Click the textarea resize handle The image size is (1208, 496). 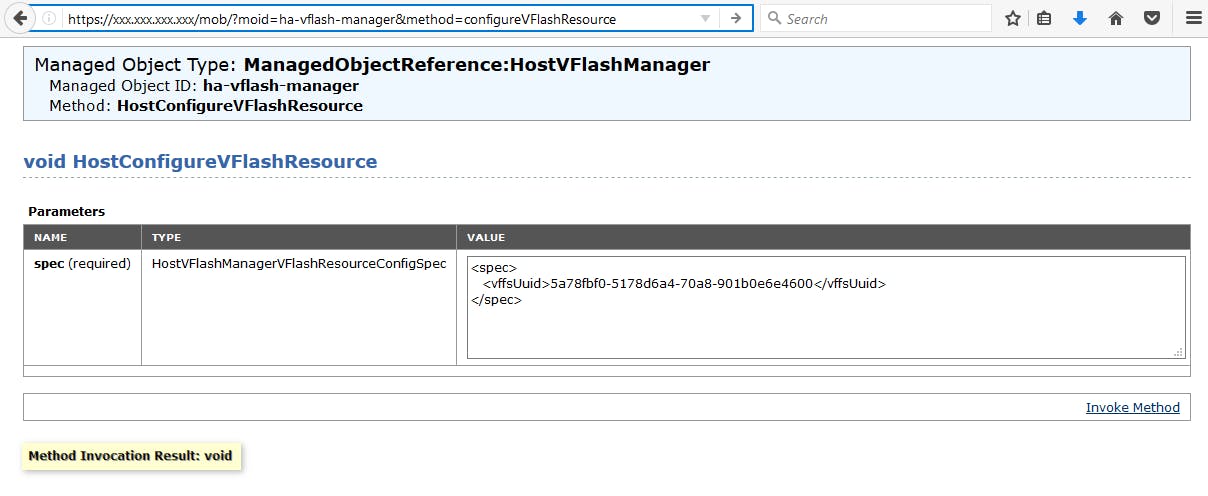coord(1178,351)
